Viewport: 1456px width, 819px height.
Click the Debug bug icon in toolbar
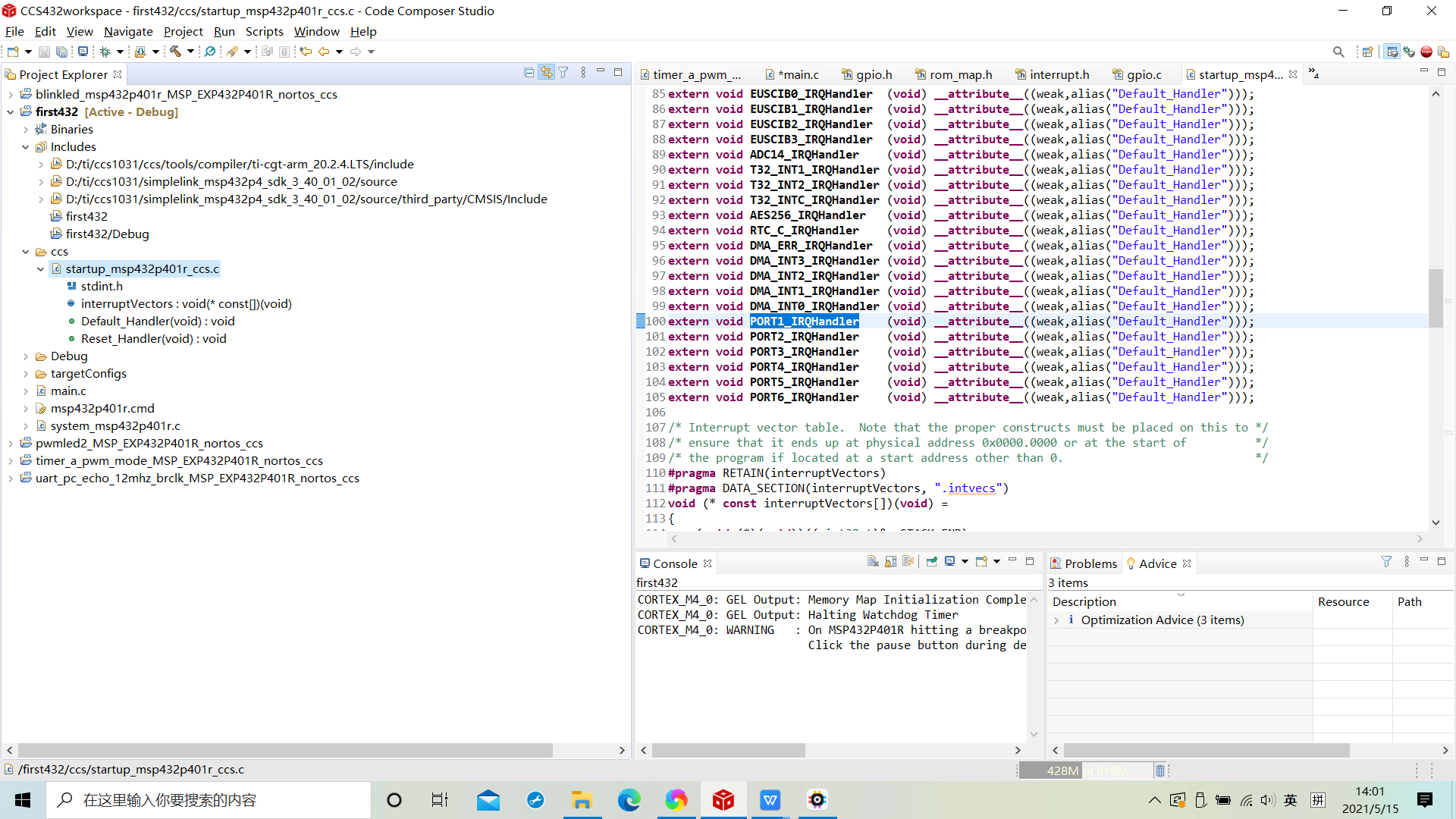pos(105,52)
